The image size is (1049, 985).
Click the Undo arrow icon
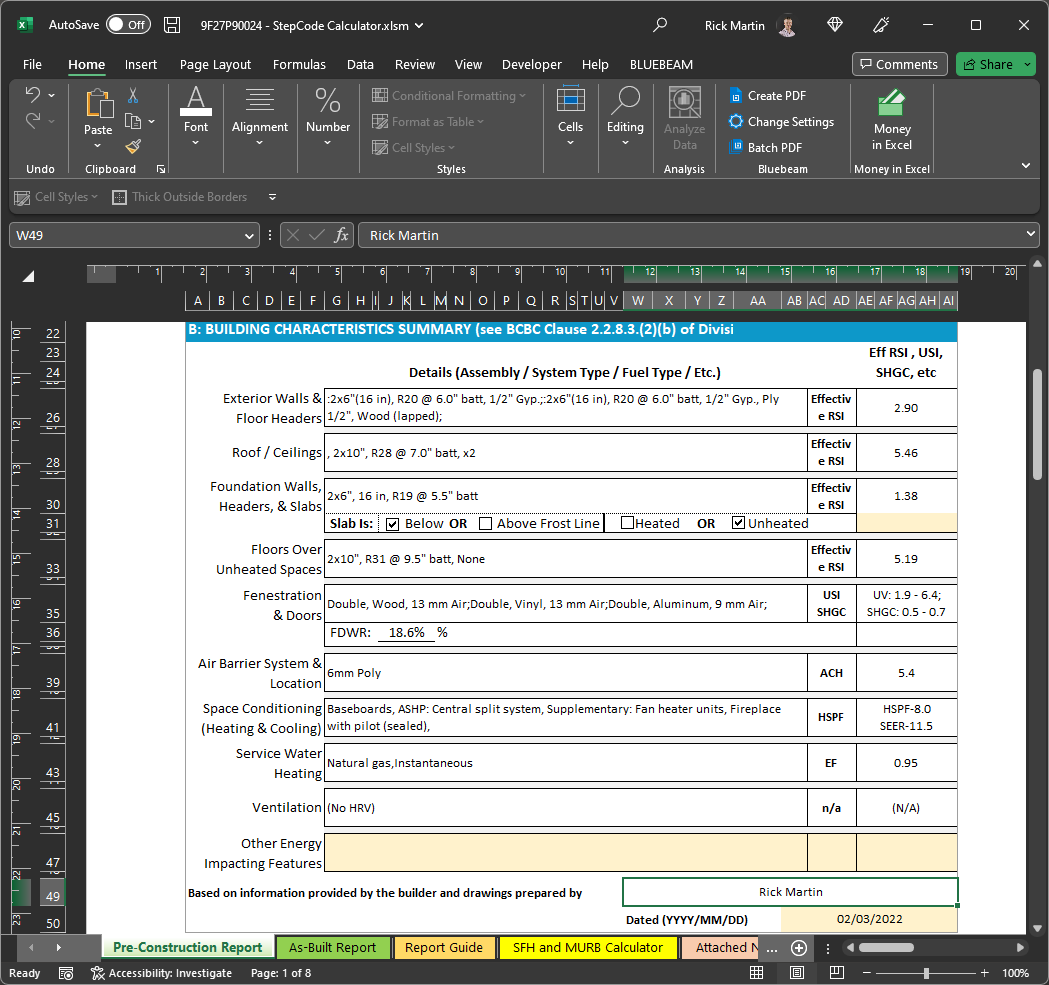pyautogui.click(x=32, y=94)
